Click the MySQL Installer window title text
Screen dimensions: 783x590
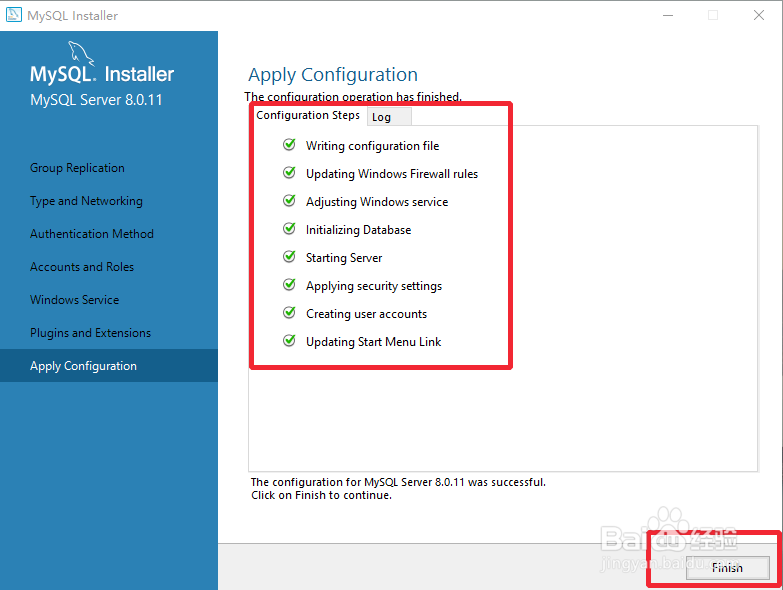pyautogui.click(x=72, y=15)
